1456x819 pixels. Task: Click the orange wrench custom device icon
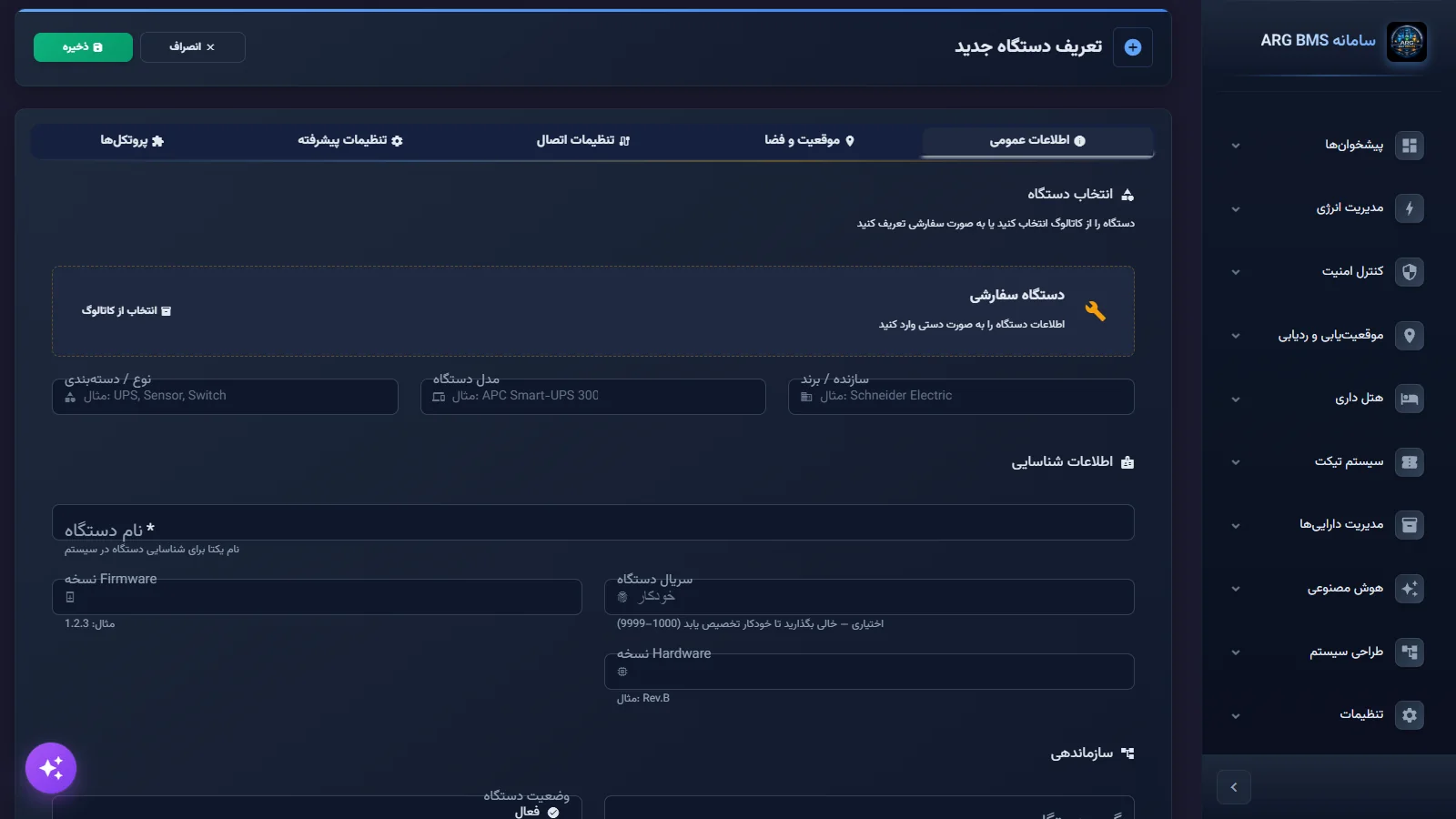[1096, 311]
